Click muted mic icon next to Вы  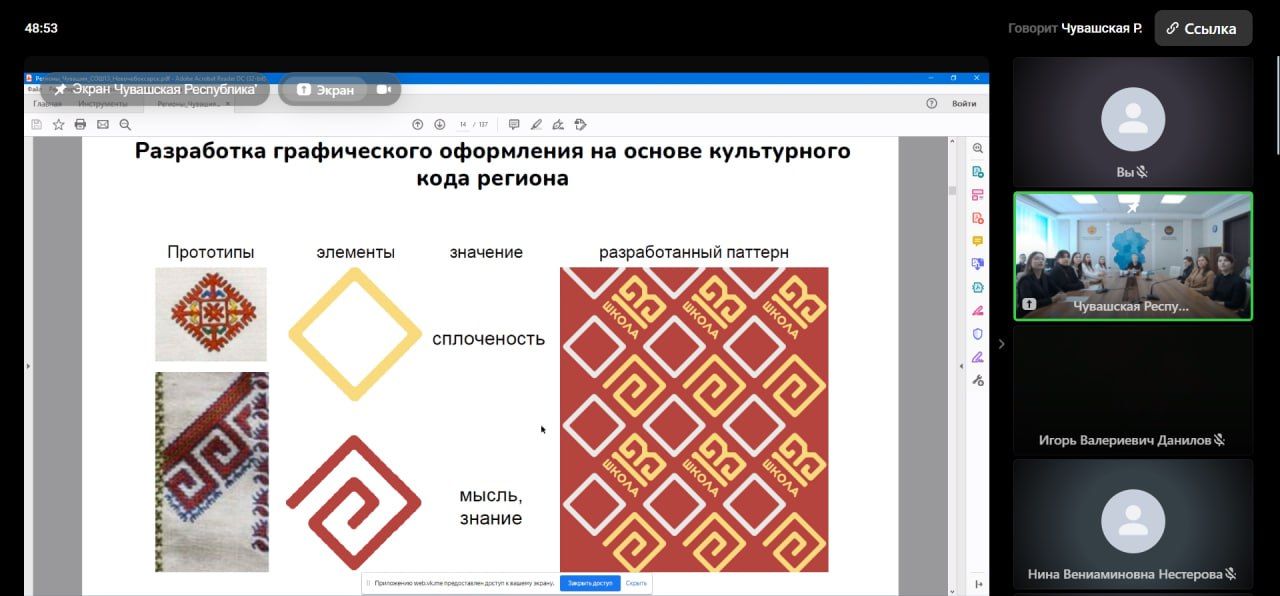pos(1142,172)
